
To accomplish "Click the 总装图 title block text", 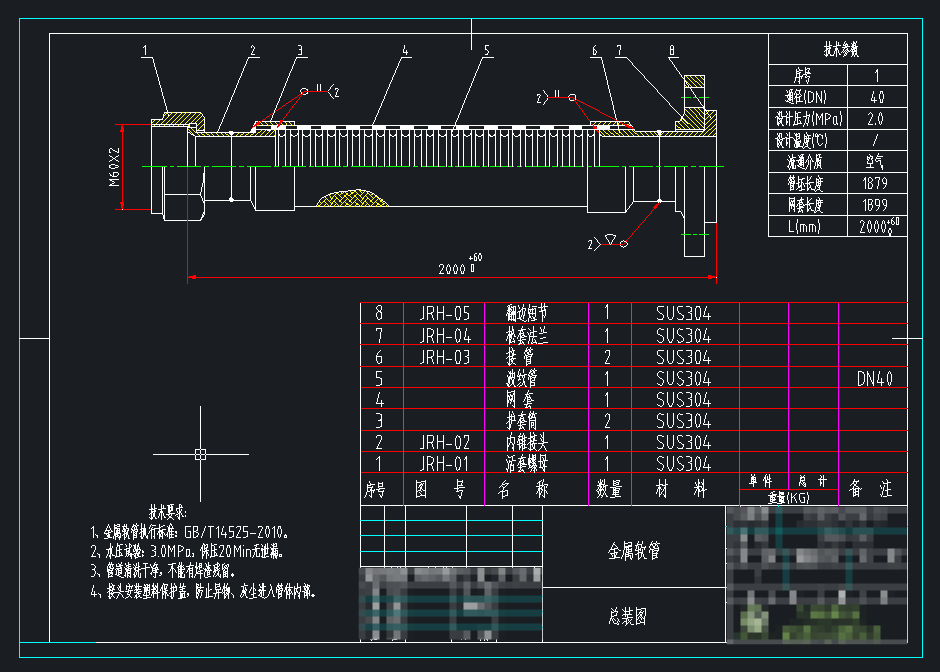I will (627, 616).
